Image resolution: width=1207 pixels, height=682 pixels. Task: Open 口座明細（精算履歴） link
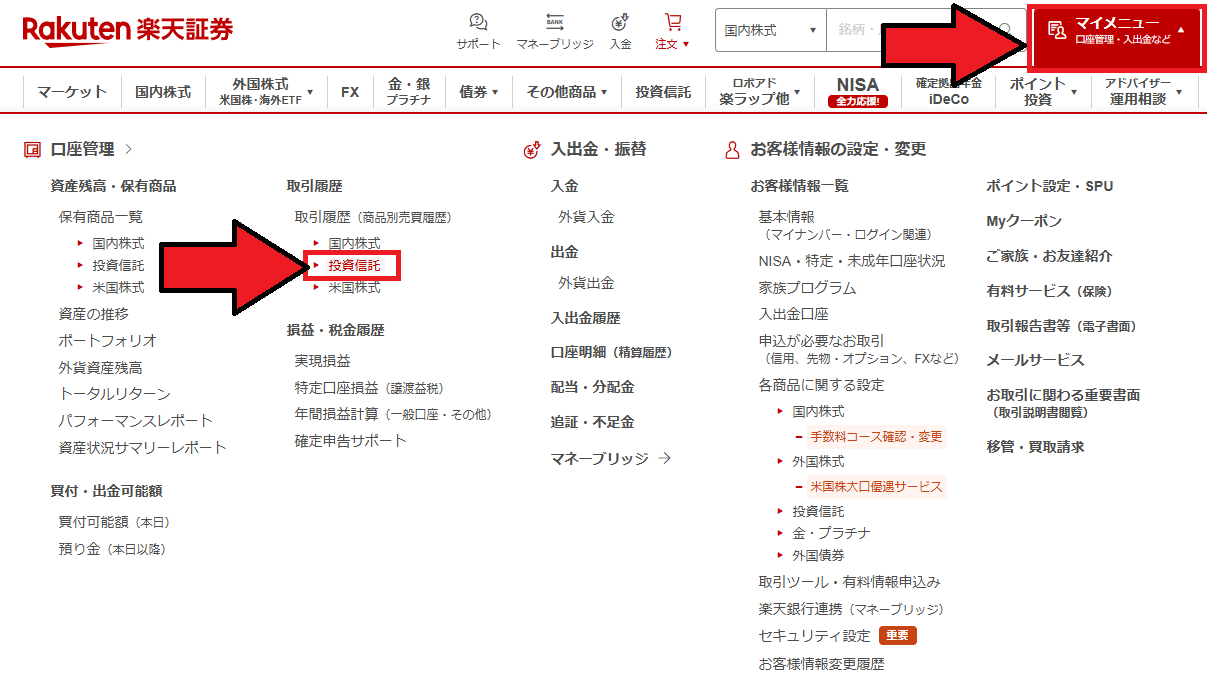pos(611,353)
